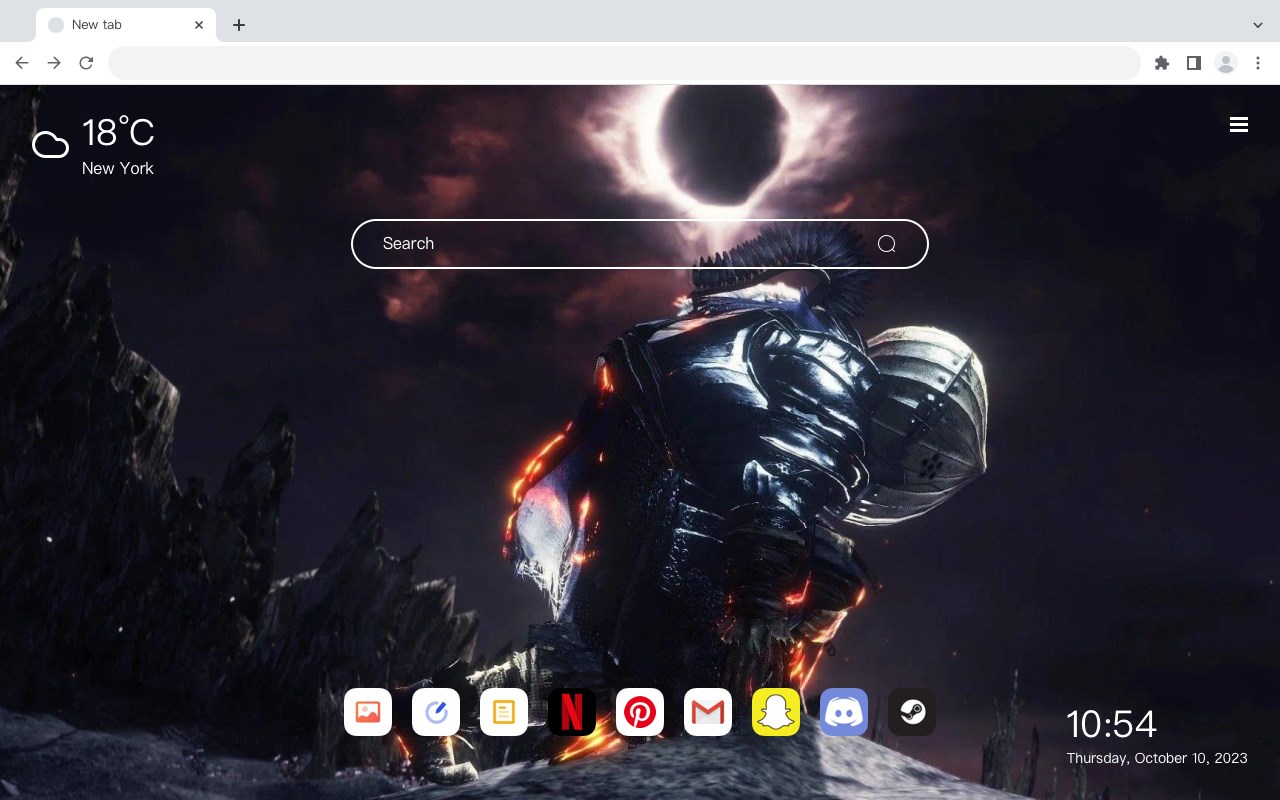Go back using the back arrow
1280x800 pixels.
point(22,63)
